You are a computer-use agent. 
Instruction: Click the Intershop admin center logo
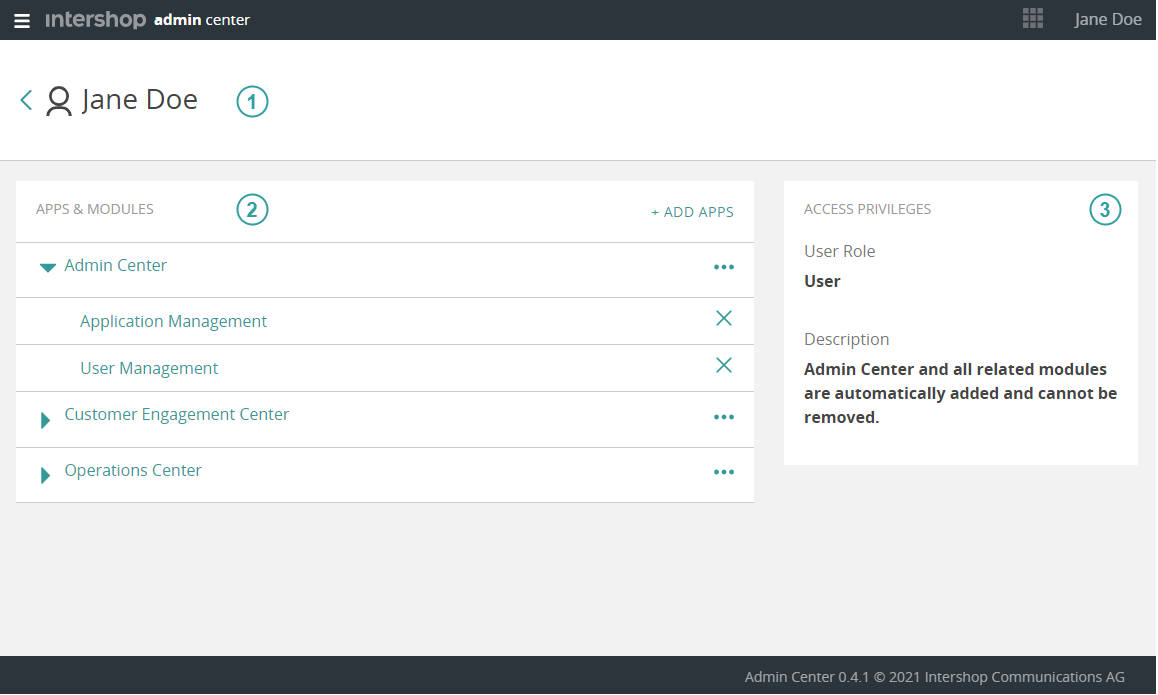(x=147, y=19)
